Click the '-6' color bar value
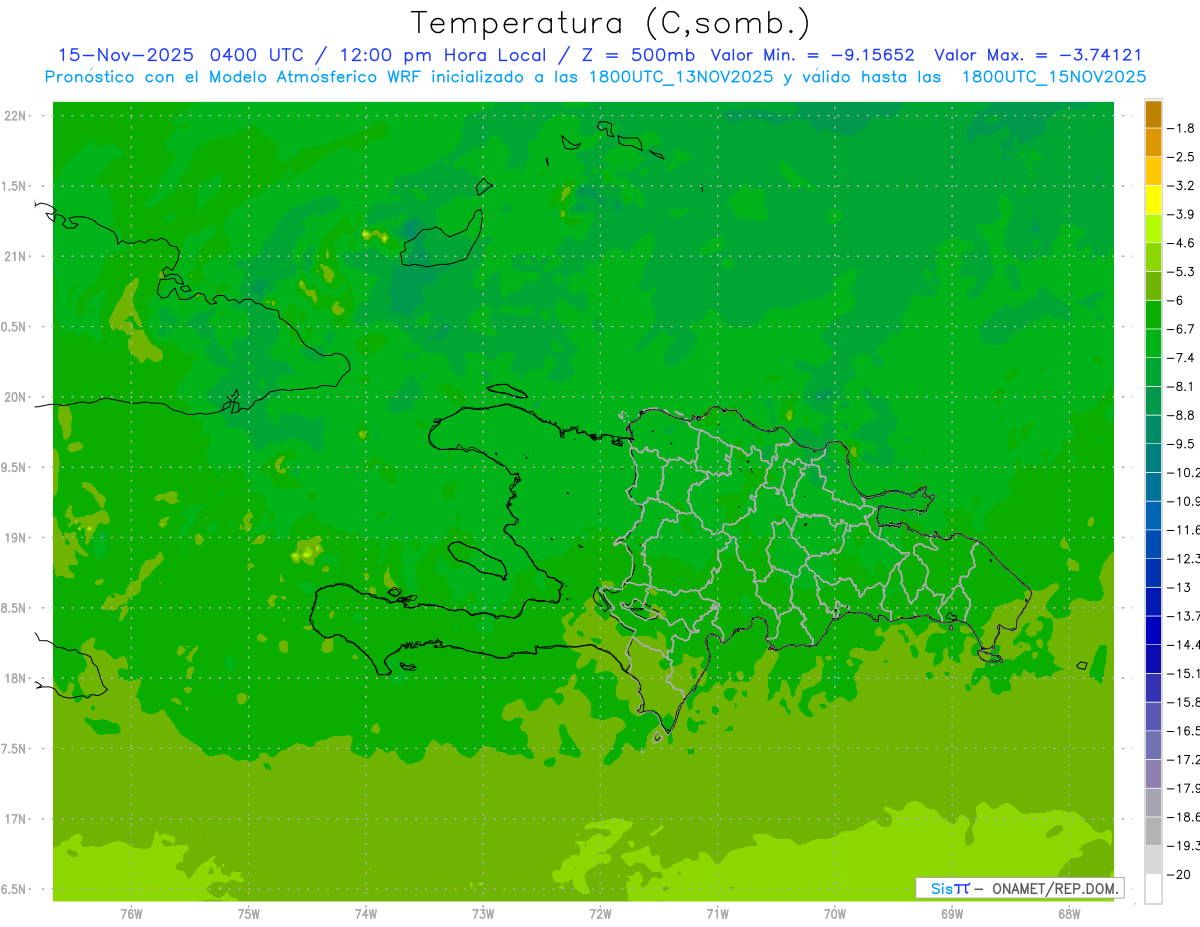 pyautogui.click(x=1176, y=301)
